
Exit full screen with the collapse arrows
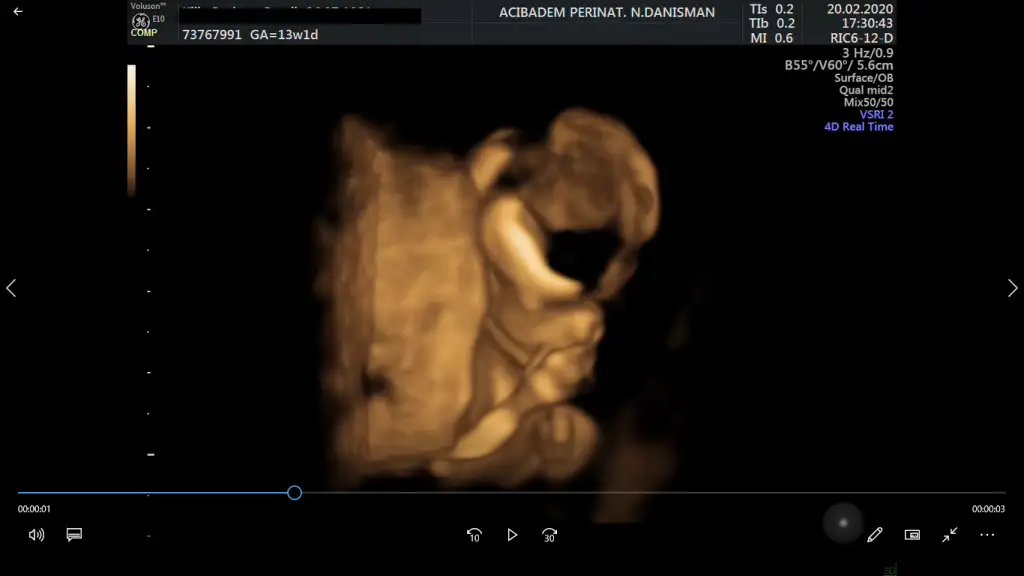950,535
